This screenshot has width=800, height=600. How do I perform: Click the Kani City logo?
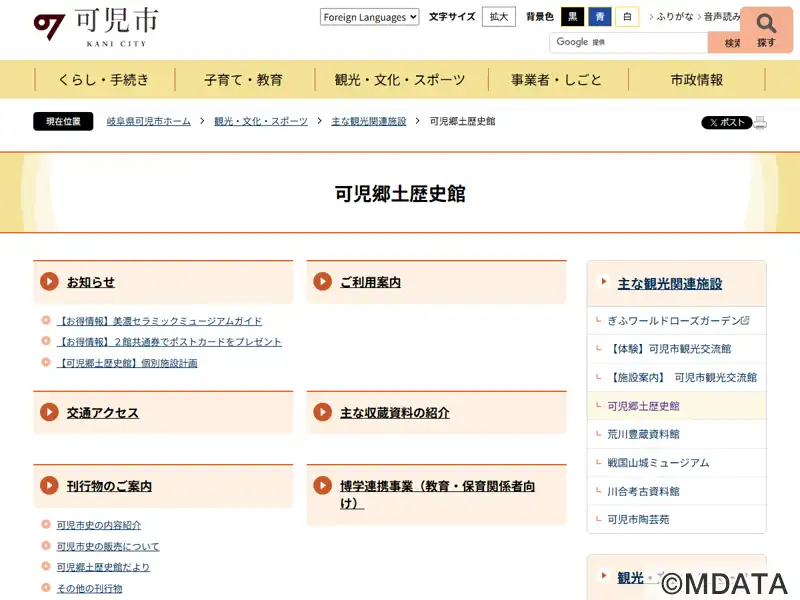tap(95, 27)
